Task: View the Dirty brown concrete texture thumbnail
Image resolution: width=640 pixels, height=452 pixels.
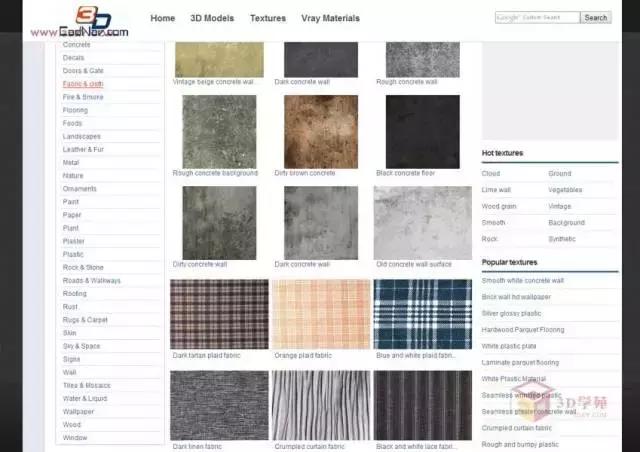Action: pos(321,131)
